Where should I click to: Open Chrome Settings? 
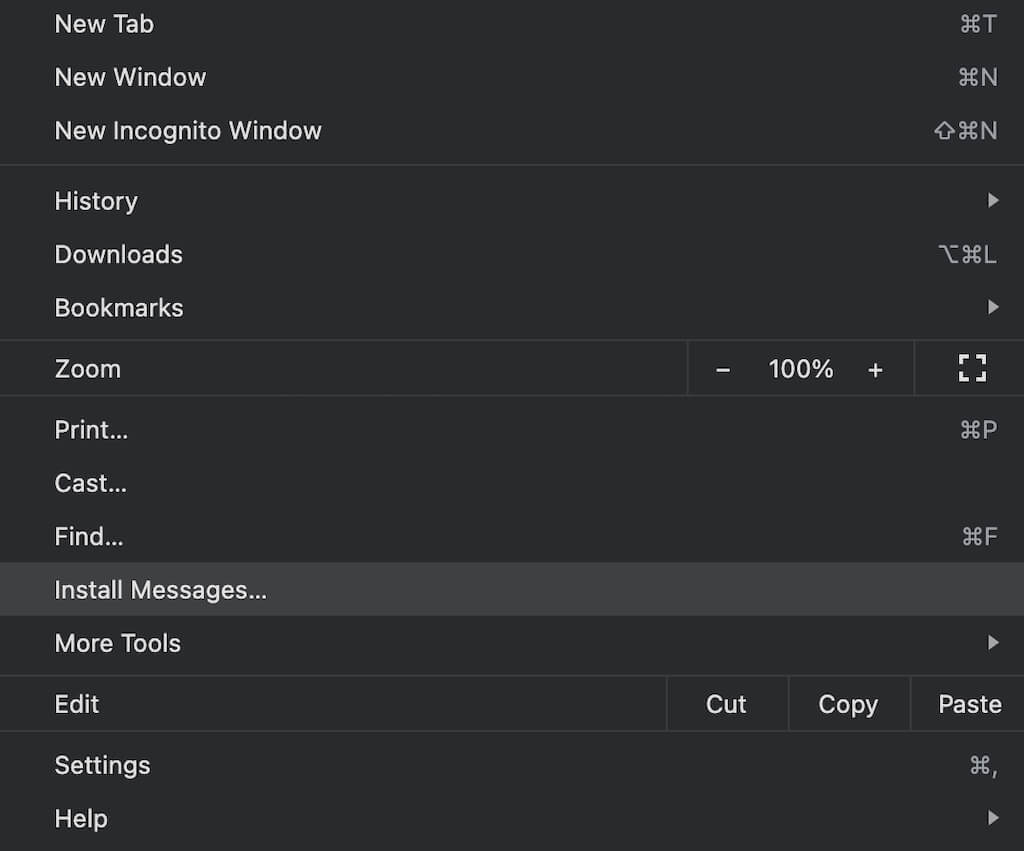(102, 766)
